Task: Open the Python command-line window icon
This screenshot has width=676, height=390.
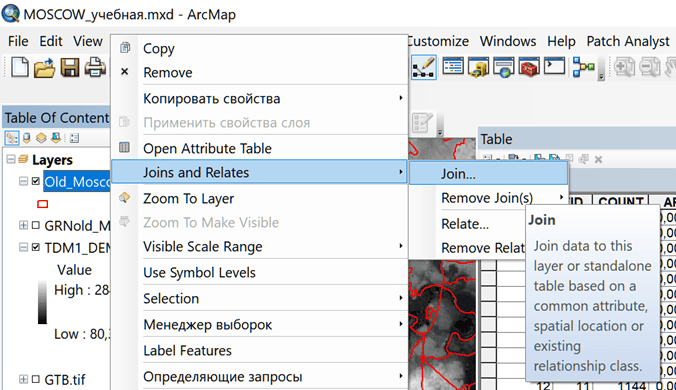Action: tap(554, 67)
